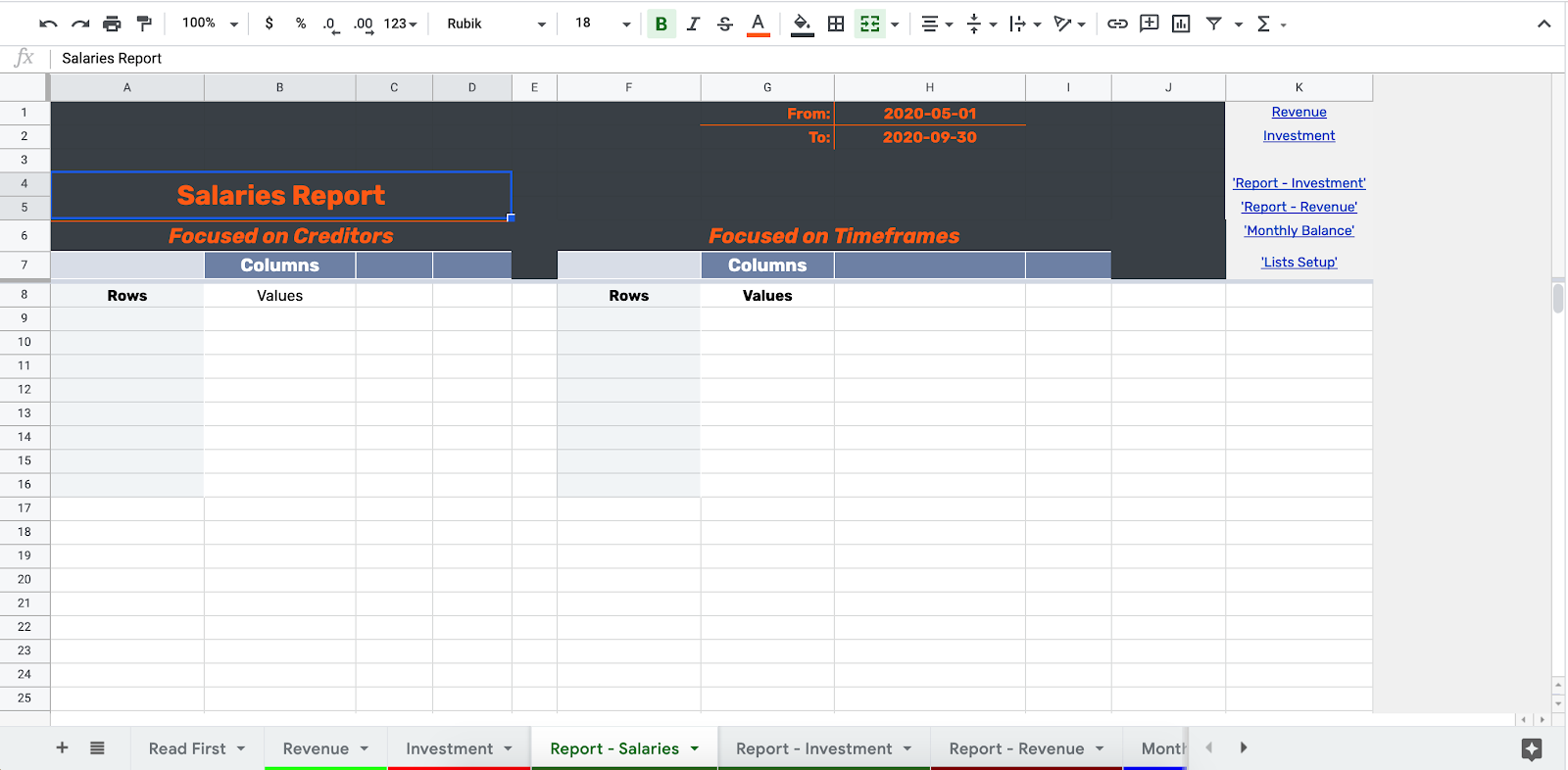This screenshot has height=770, width=1568.
Task: Open vertical align options
Action: (x=981, y=24)
